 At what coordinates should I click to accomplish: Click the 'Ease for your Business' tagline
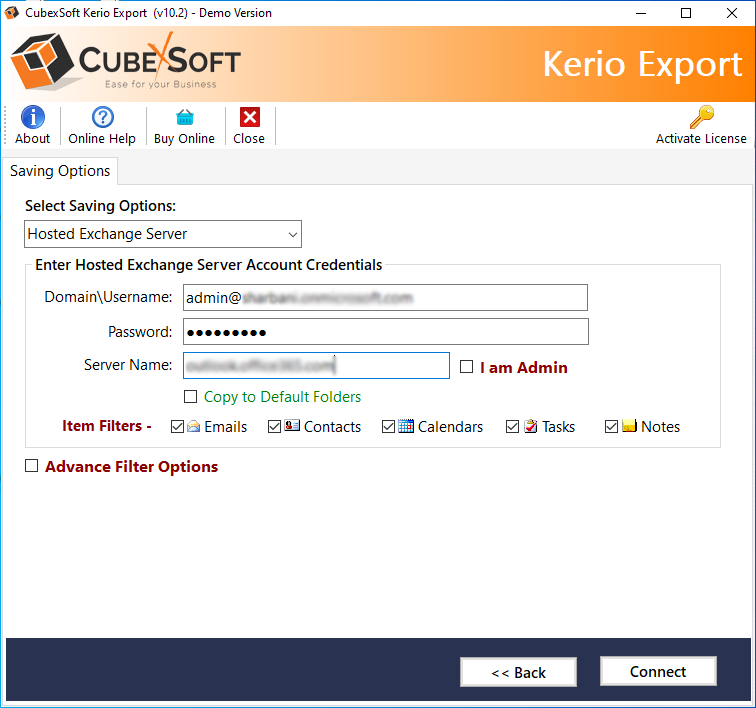point(161,84)
